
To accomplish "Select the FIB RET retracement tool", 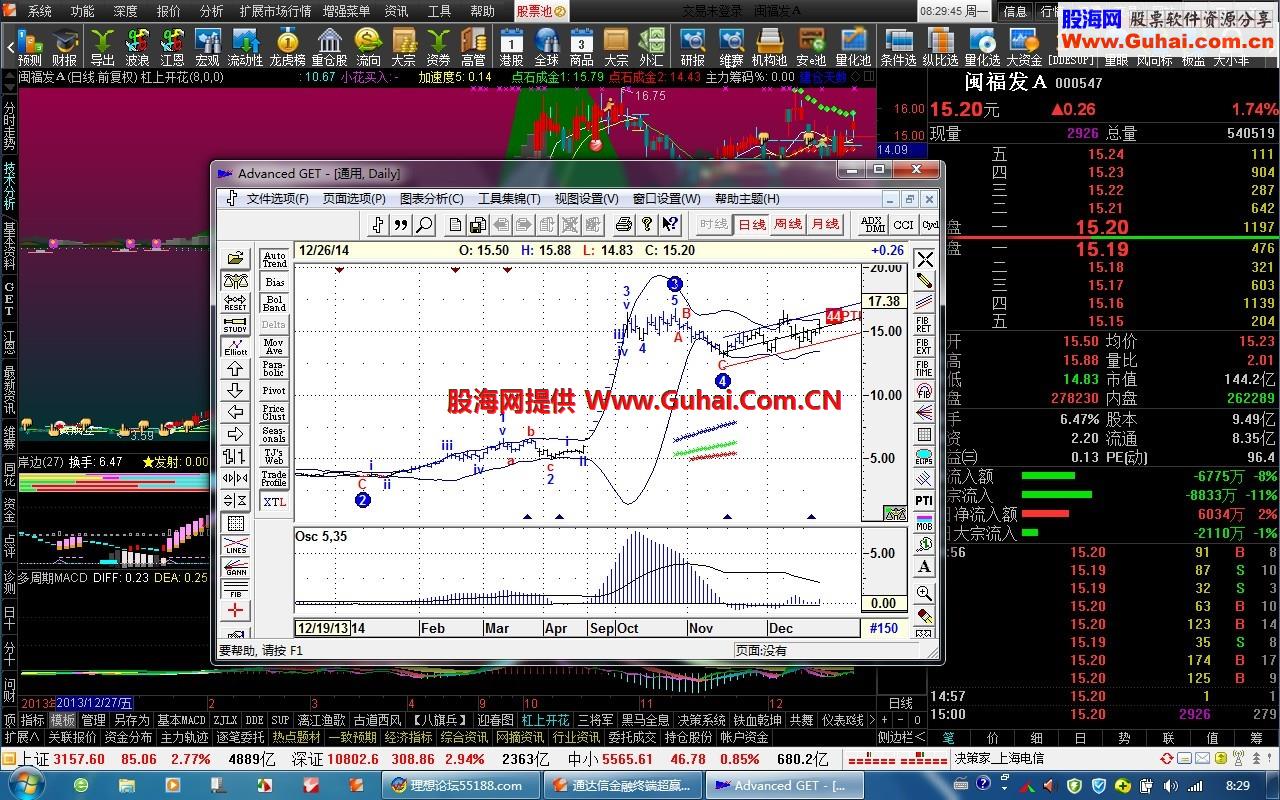I will pyautogui.click(x=924, y=325).
